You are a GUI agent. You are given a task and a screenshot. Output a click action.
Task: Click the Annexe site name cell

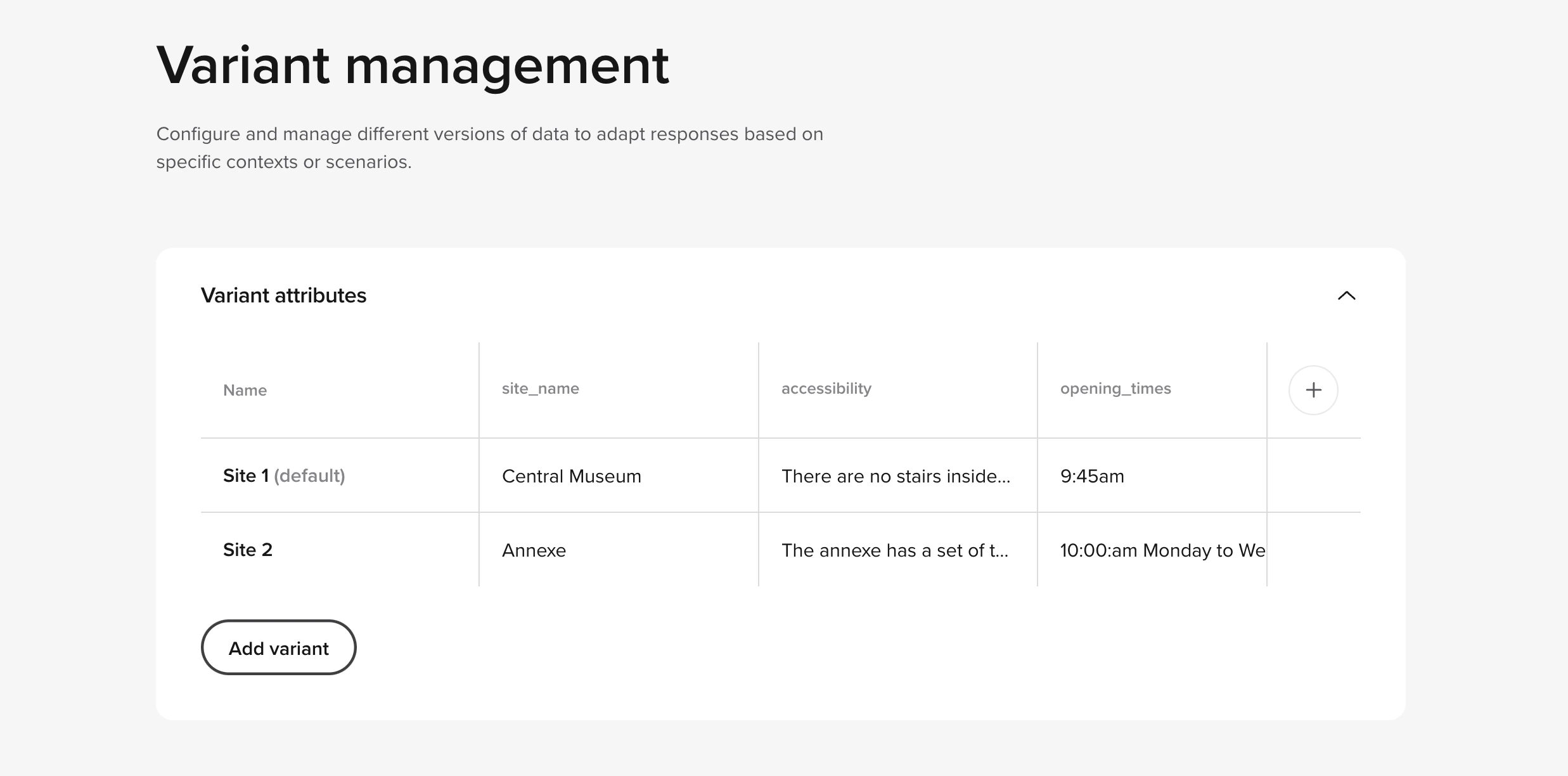point(534,550)
